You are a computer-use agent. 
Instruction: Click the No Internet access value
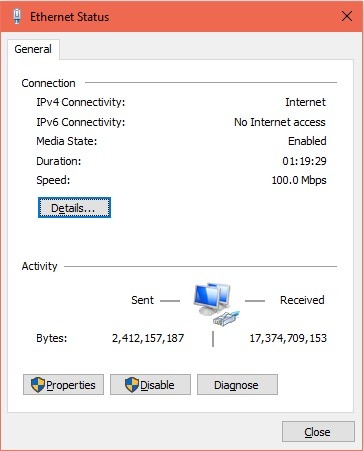[x=280, y=122]
